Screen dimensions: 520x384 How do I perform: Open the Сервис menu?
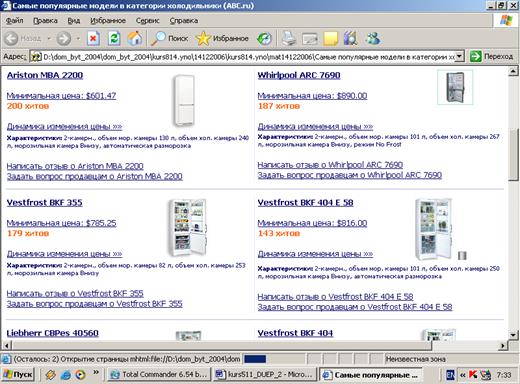click(x=147, y=21)
